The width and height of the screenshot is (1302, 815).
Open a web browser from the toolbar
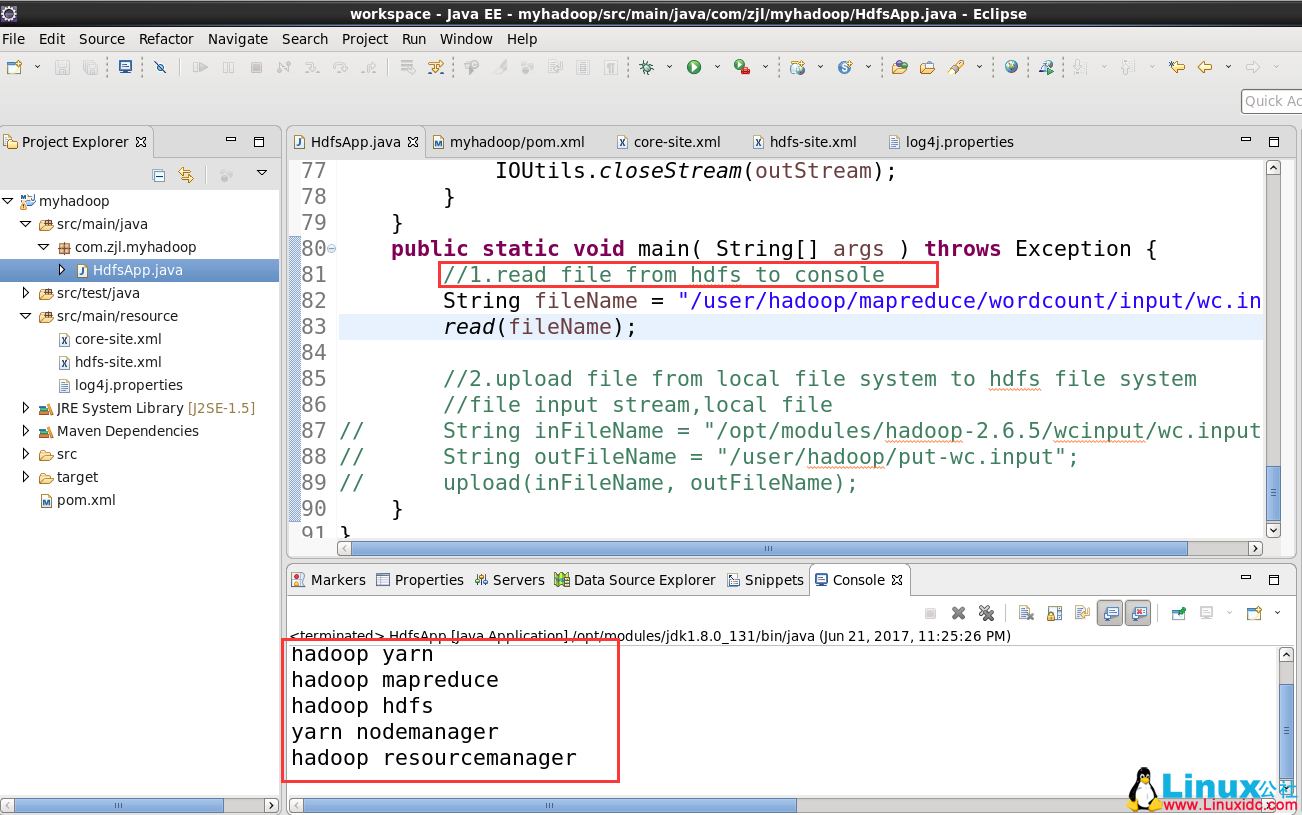pyautogui.click(x=1010, y=67)
